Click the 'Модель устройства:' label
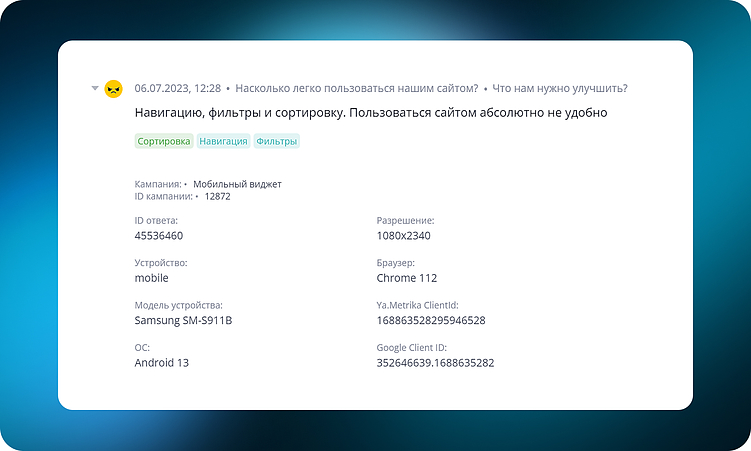Screen dimensions: 751x451 pyautogui.click(x=179, y=305)
